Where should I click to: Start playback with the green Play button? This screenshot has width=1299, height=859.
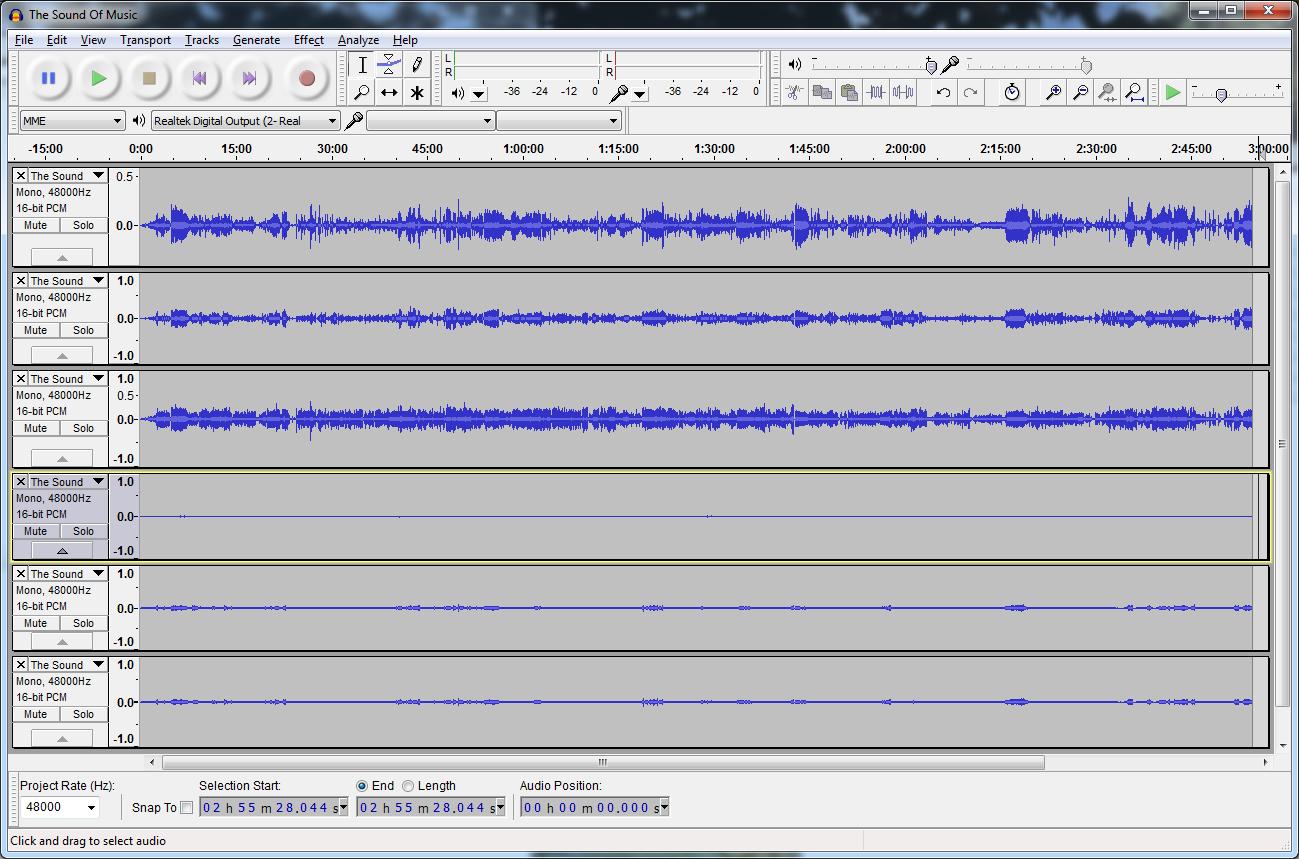98,78
